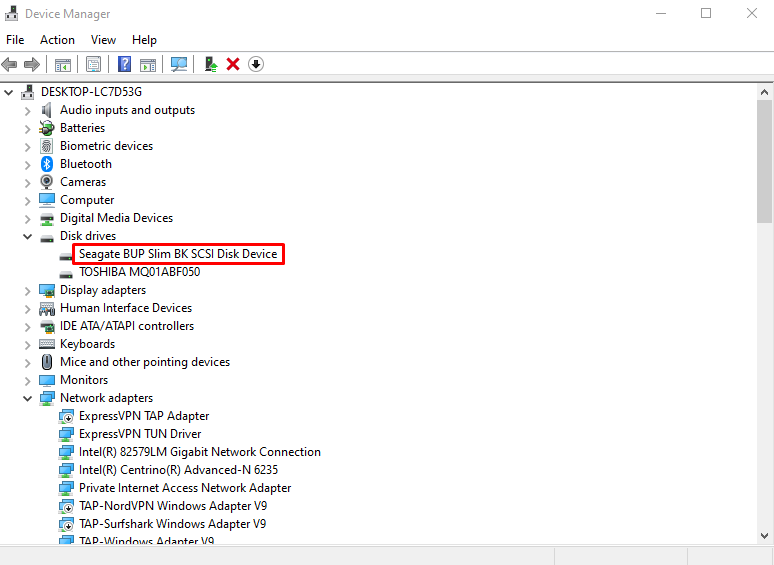Viewport: 774px width, 565px height.
Task: Collapse the DESKTOP-LC7D53G root node
Action: click(8, 92)
